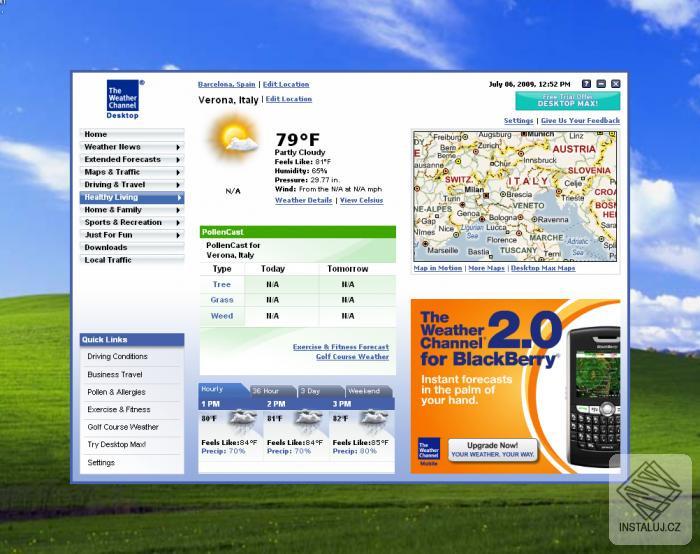Screen dimensions: 700x554
Task: Click the Weather Channel Mobile logo in ad
Action: [429, 451]
